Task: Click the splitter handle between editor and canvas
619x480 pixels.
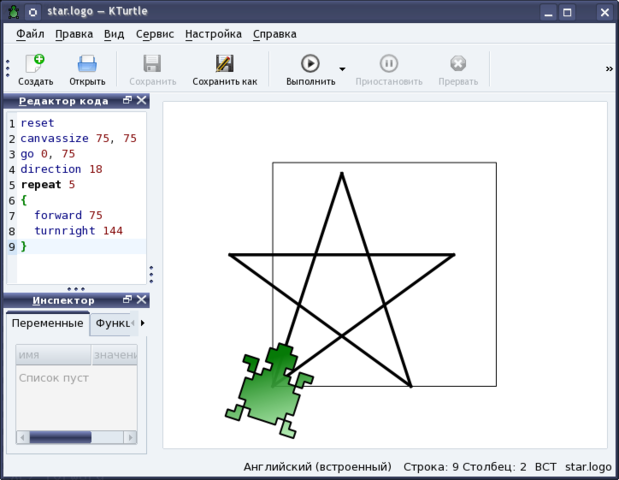Action: pyautogui.click(x=151, y=274)
